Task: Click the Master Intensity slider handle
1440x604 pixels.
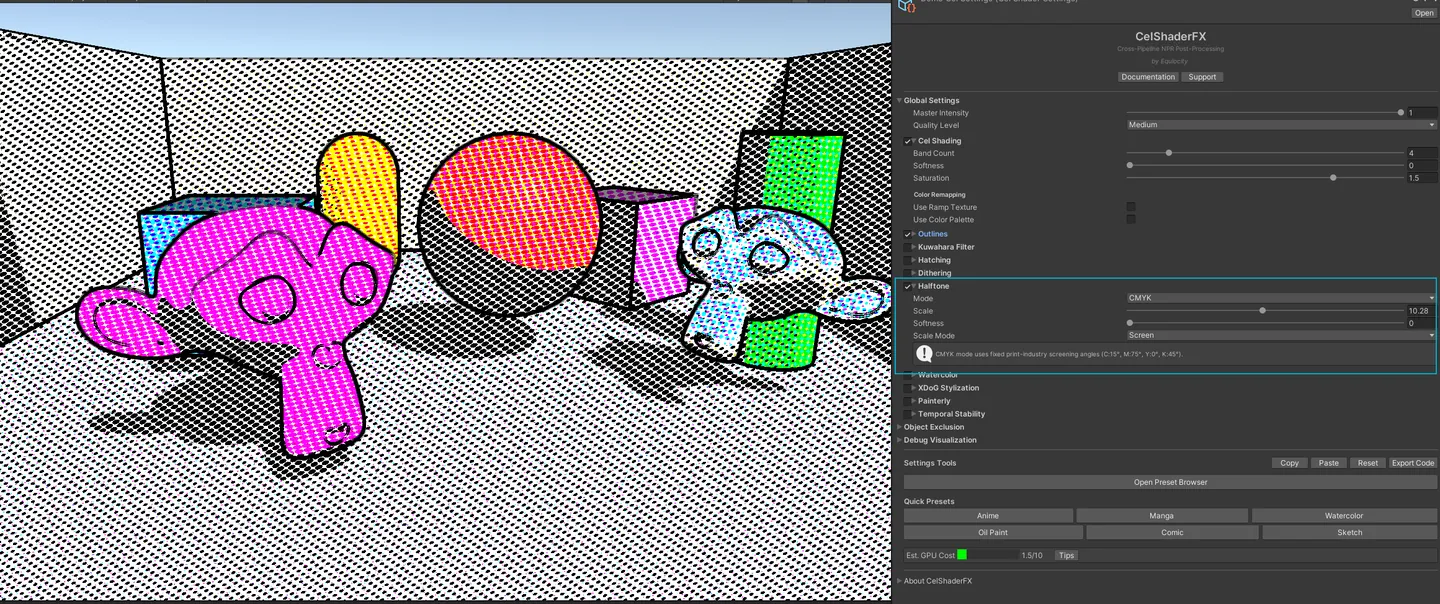Action: click(x=1401, y=113)
